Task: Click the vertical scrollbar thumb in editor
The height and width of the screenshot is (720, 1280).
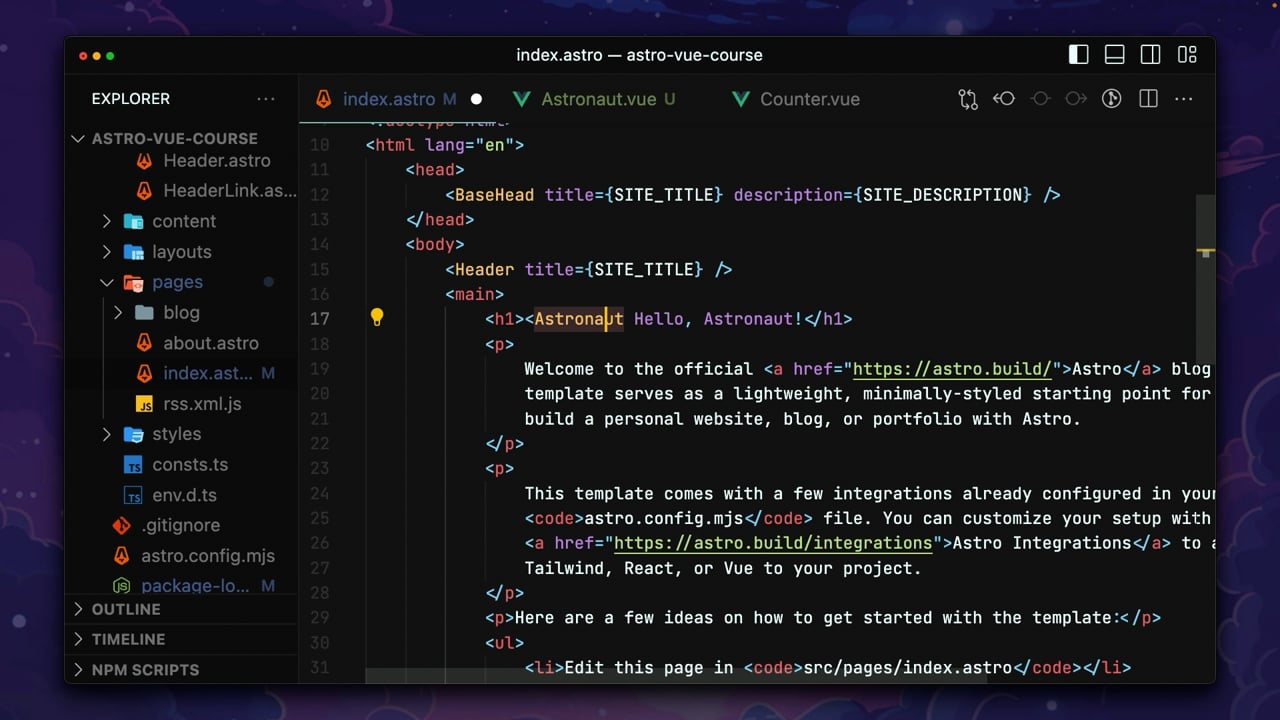Action: coord(1206,280)
